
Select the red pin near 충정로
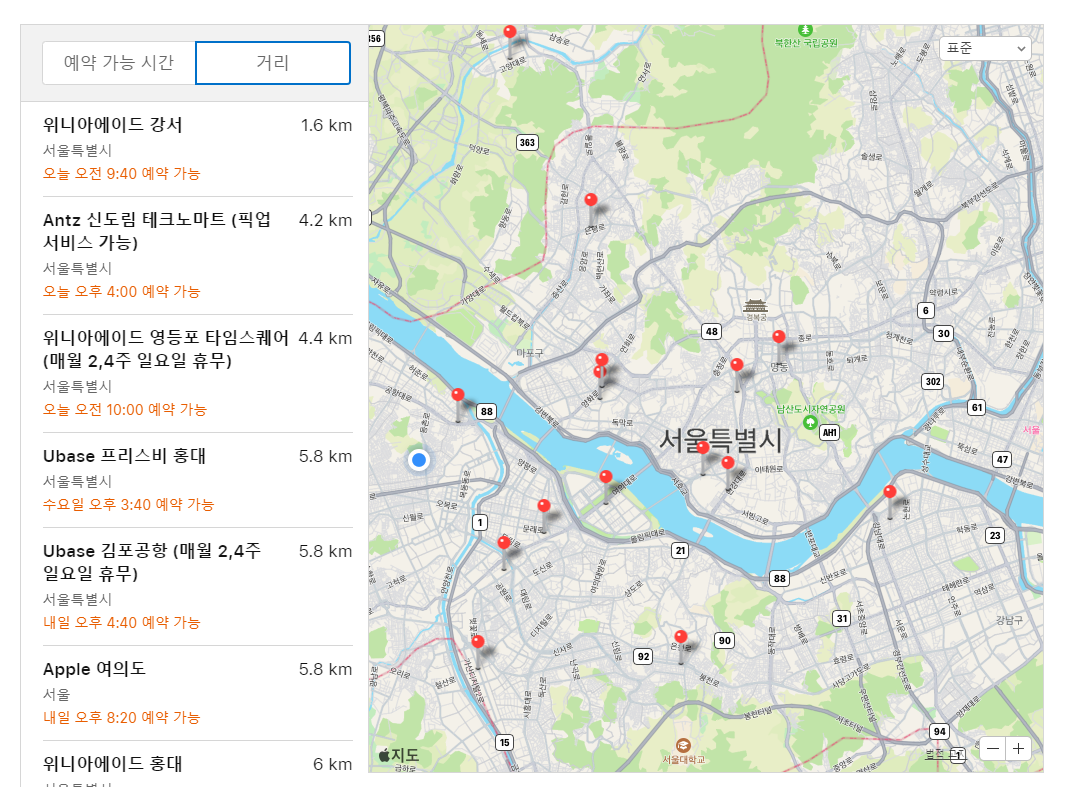point(737,365)
